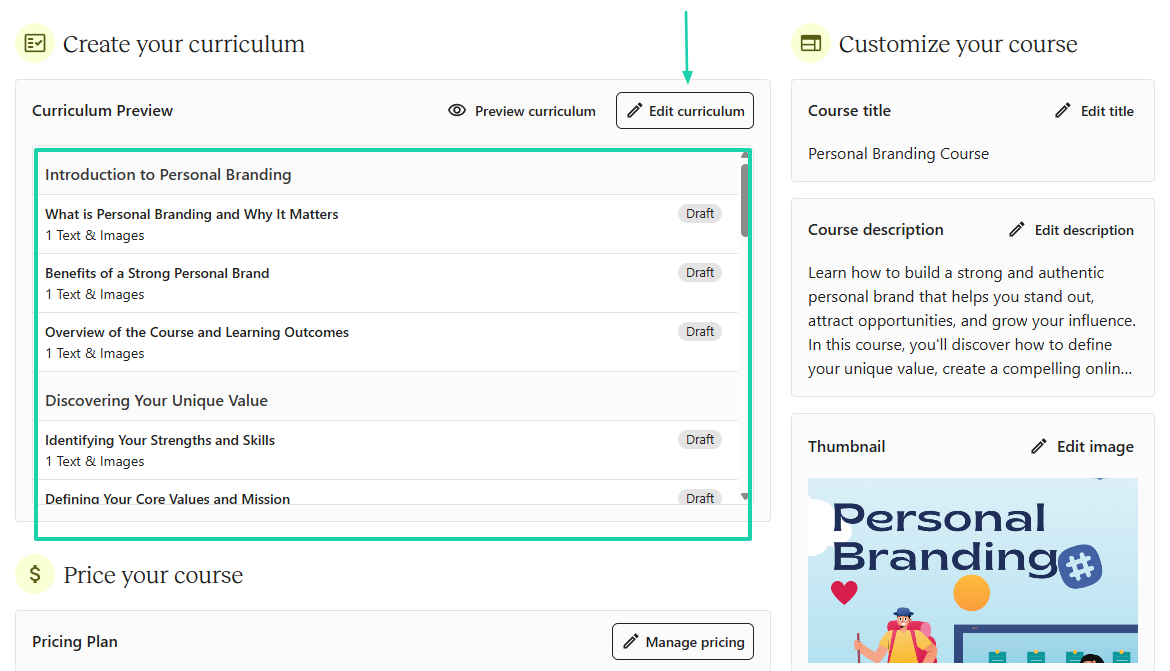Click the Personal Branding Course title text
Image resolution: width=1170 pixels, height=671 pixels.
point(898,154)
